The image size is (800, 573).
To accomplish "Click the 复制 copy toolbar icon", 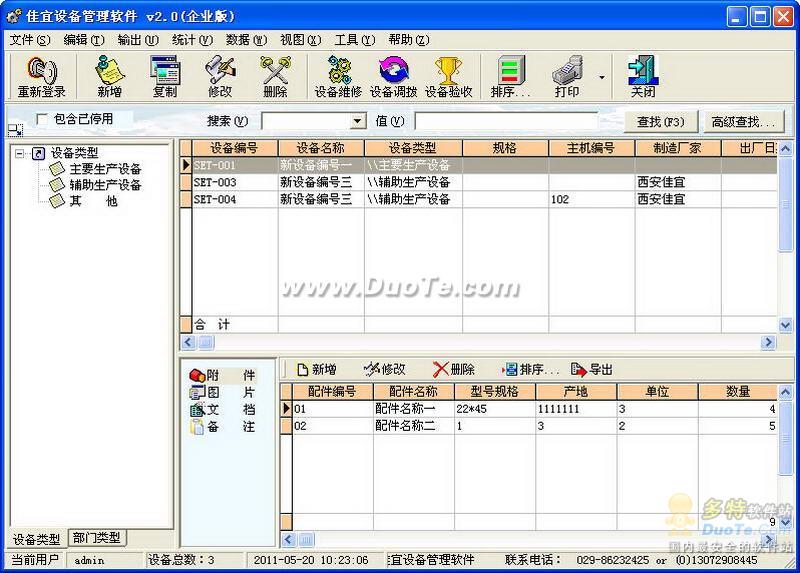I will coord(165,70).
